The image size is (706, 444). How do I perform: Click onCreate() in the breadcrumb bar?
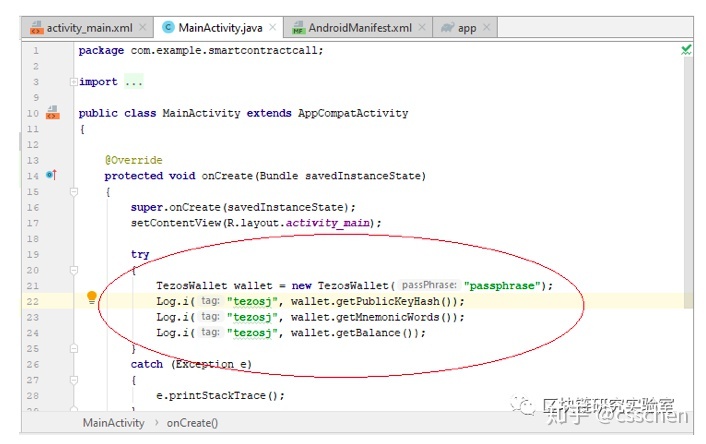[192, 423]
